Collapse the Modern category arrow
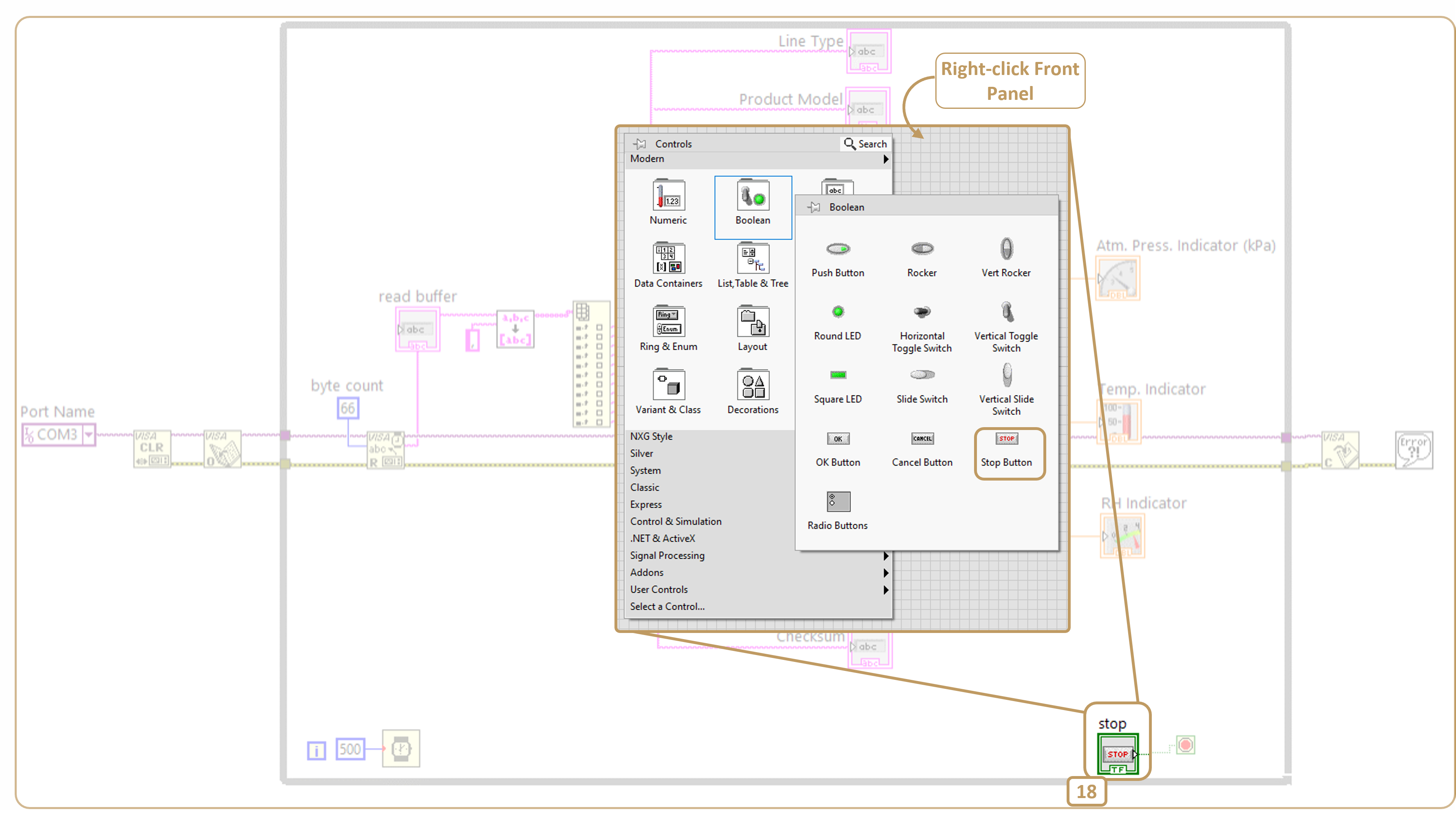This screenshot has width=1456, height=816. pos(886,159)
